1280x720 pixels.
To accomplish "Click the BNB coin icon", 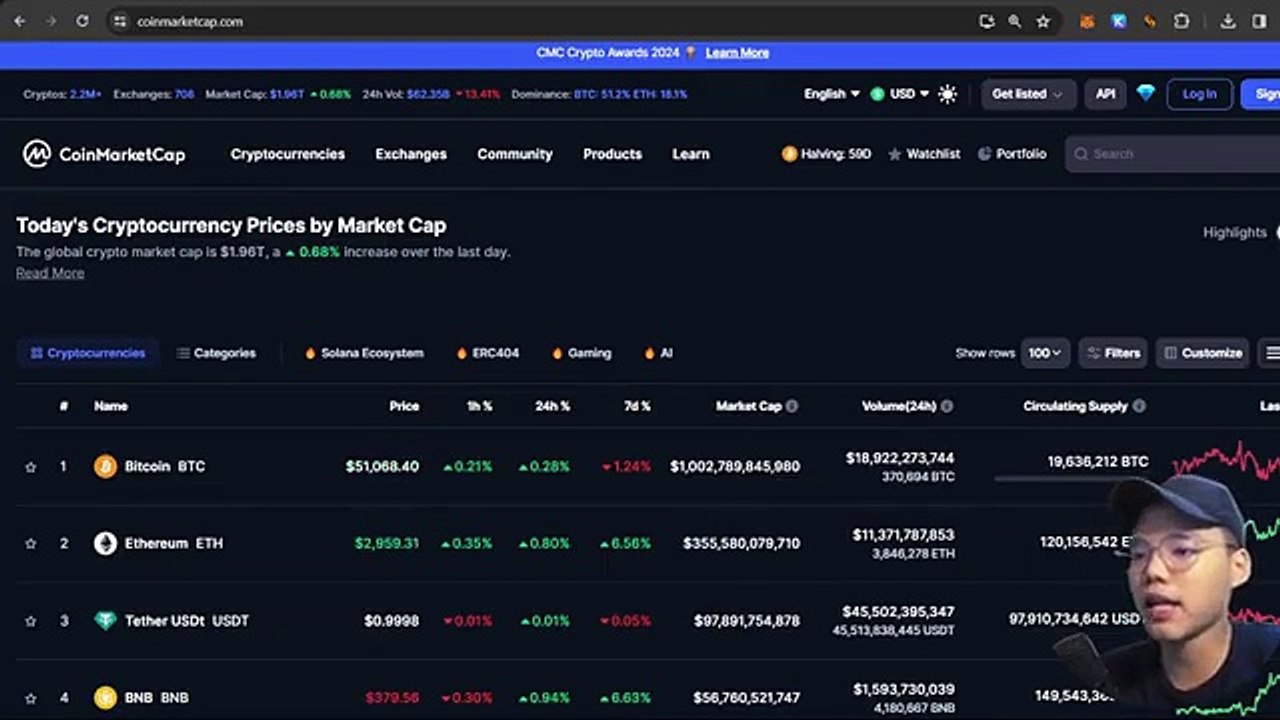I will pos(105,697).
